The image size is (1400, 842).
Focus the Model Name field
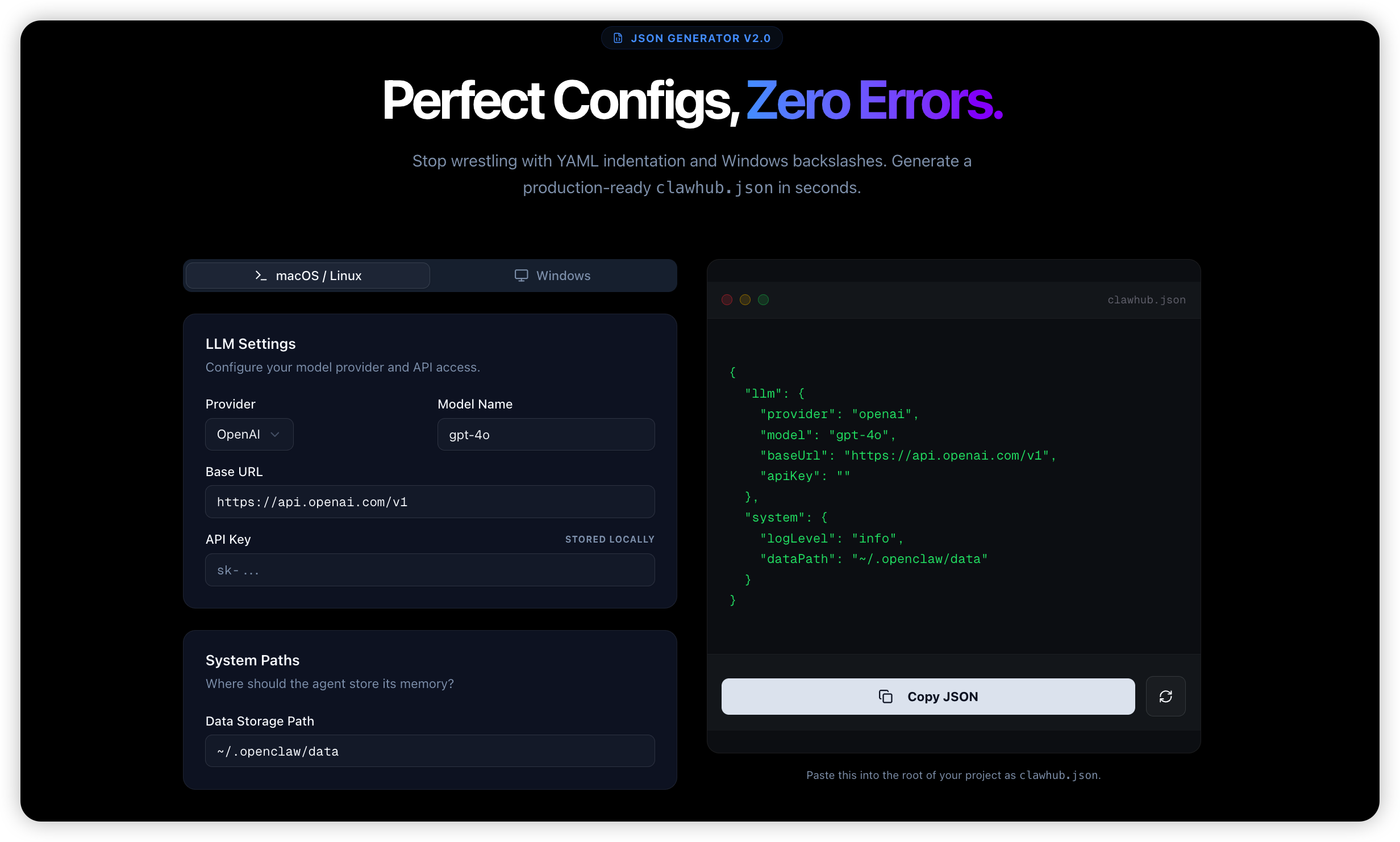click(x=545, y=435)
